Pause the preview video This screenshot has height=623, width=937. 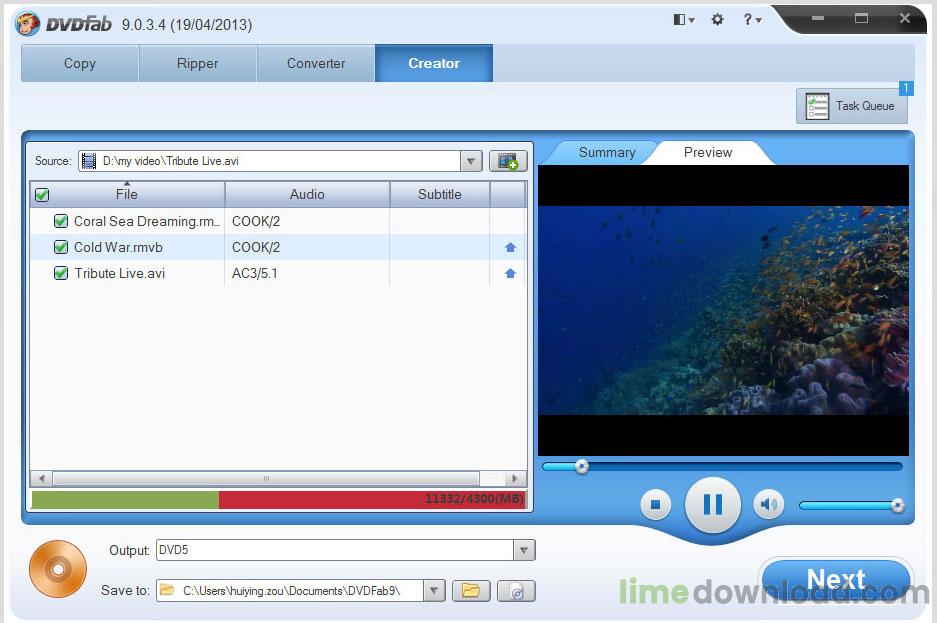click(712, 505)
